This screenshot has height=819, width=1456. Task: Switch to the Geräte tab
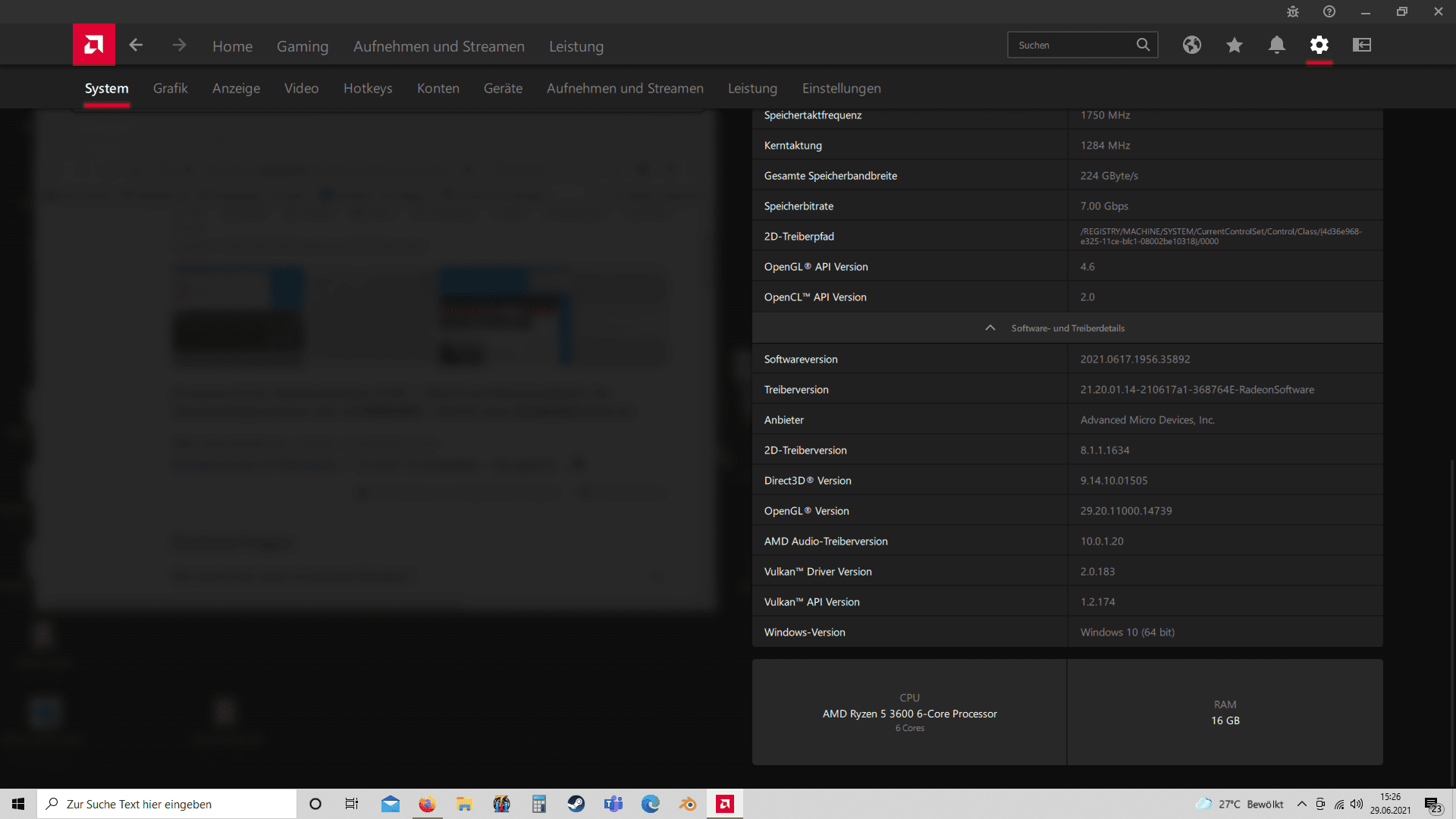point(503,88)
